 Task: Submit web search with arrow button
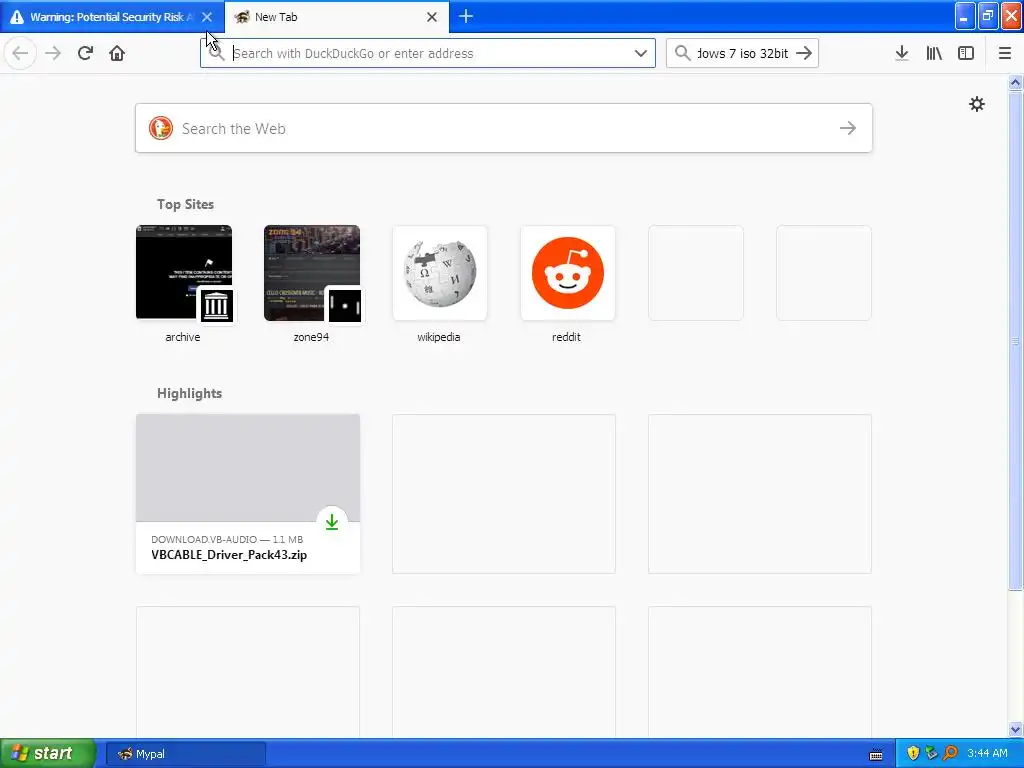pyautogui.click(x=848, y=128)
